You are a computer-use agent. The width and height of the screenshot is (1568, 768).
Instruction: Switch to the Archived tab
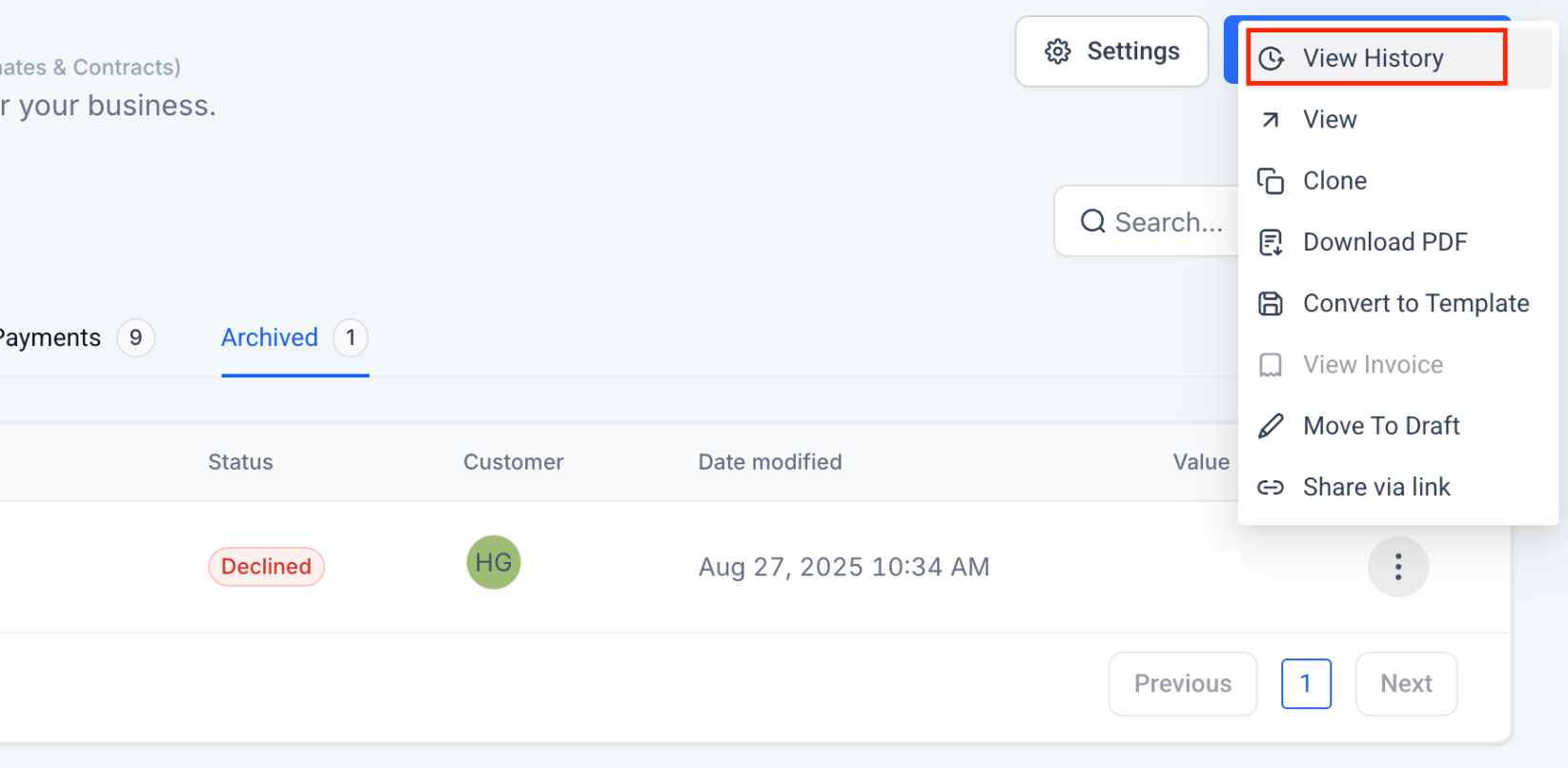coord(270,338)
